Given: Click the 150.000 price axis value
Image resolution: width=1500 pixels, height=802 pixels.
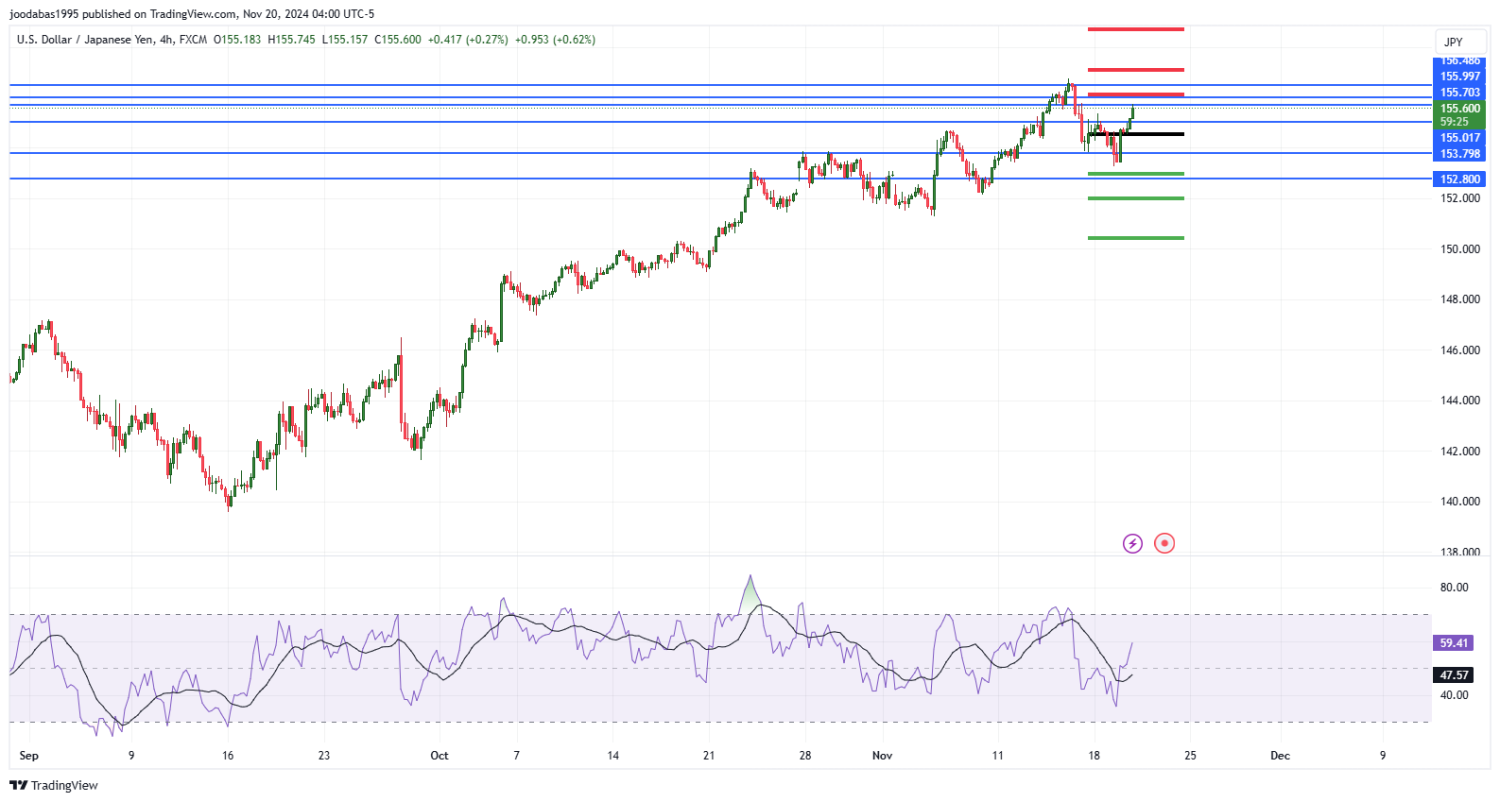Looking at the screenshot, I should click(x=1460, y=249).
